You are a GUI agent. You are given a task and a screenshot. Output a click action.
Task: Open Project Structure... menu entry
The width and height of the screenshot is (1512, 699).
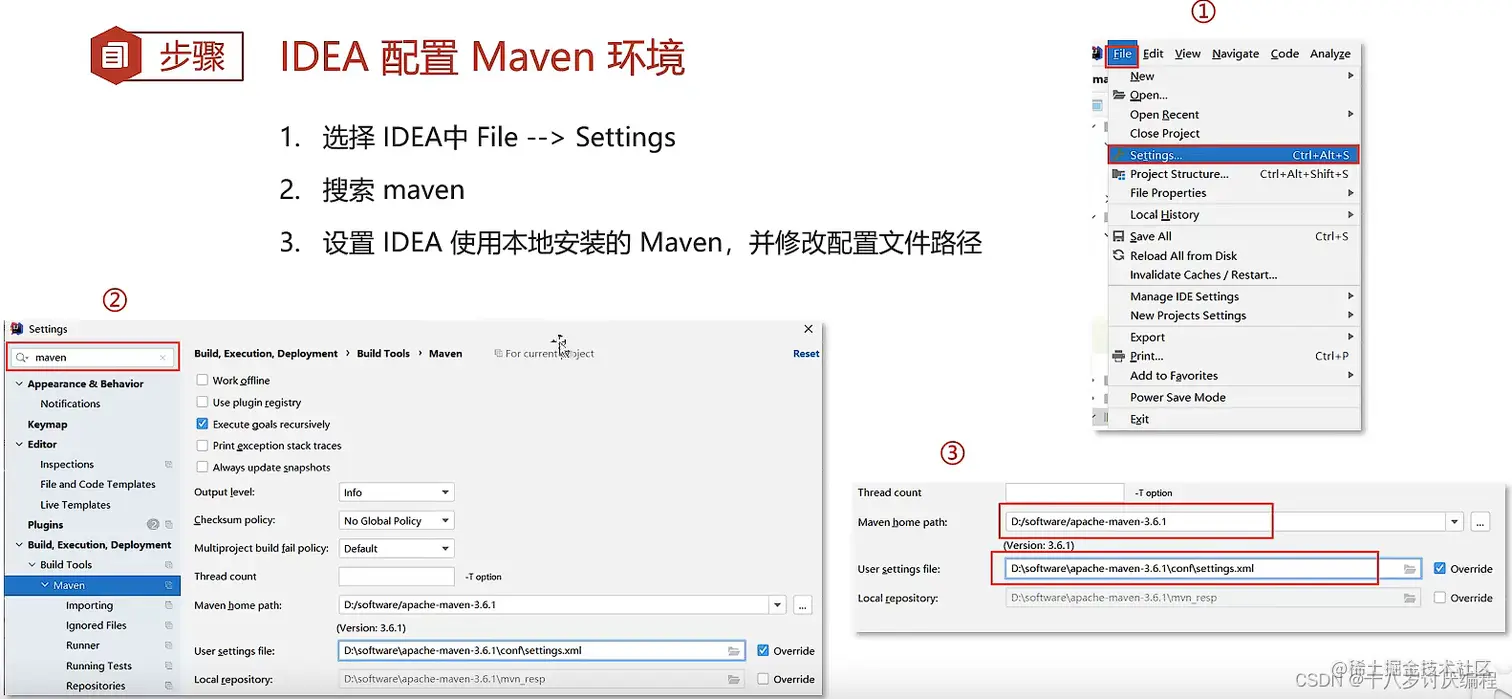click(x=1234, y=174)
